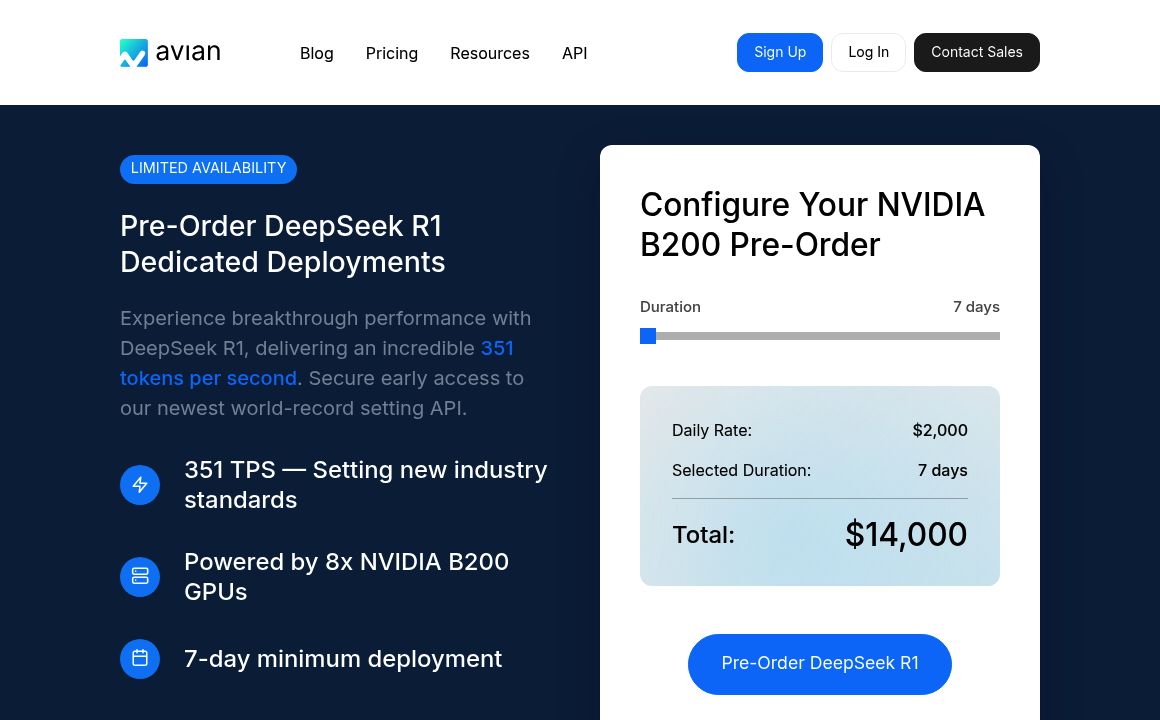Click the Pre-Order DeepSeek R1 Dedicated Deployments heading
This screenshot has height=720, width=1160.
click(282, 244)
